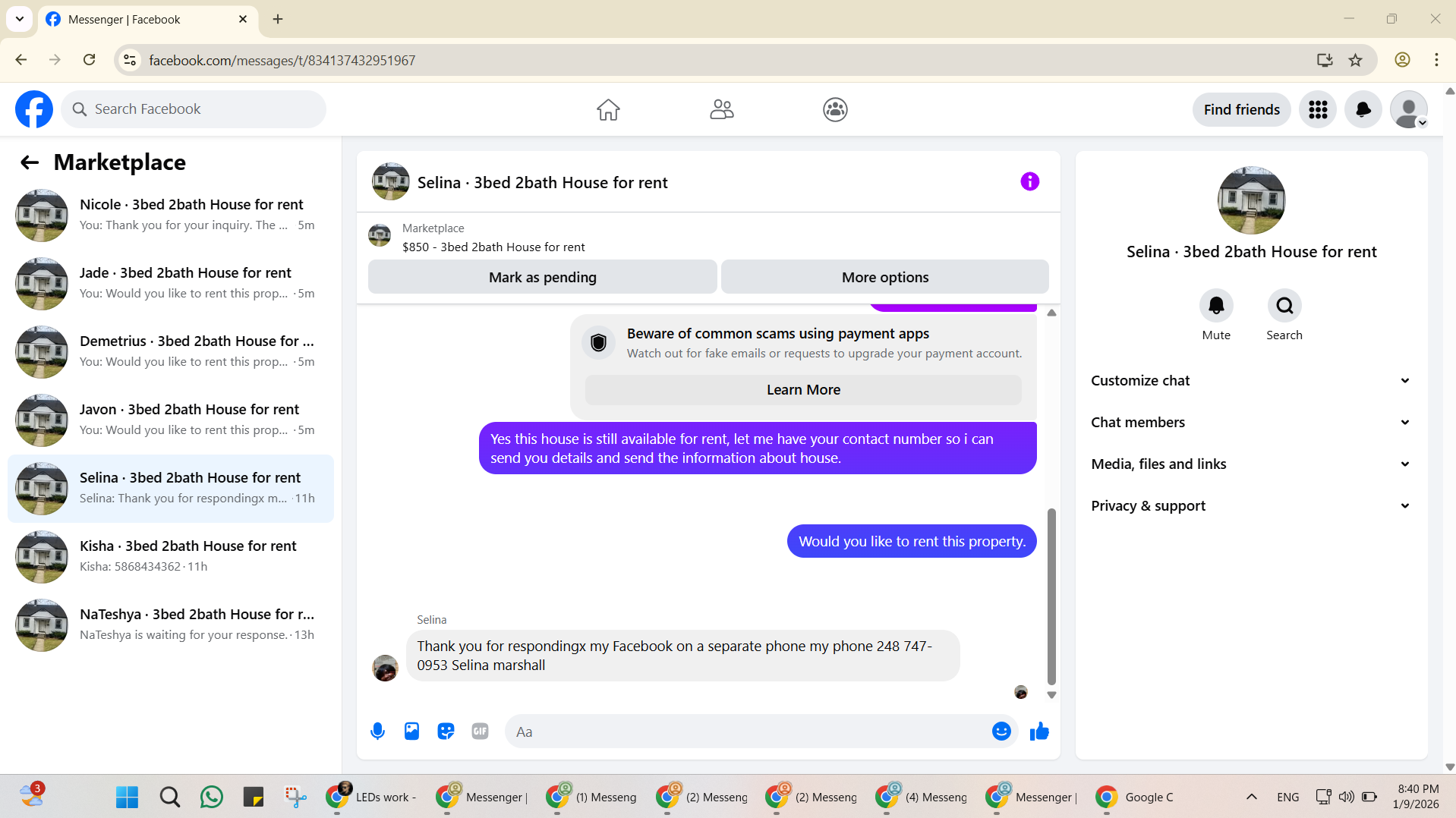
Task: Switch to the (4) Messeng taskbar window
Action: point(922,797)
